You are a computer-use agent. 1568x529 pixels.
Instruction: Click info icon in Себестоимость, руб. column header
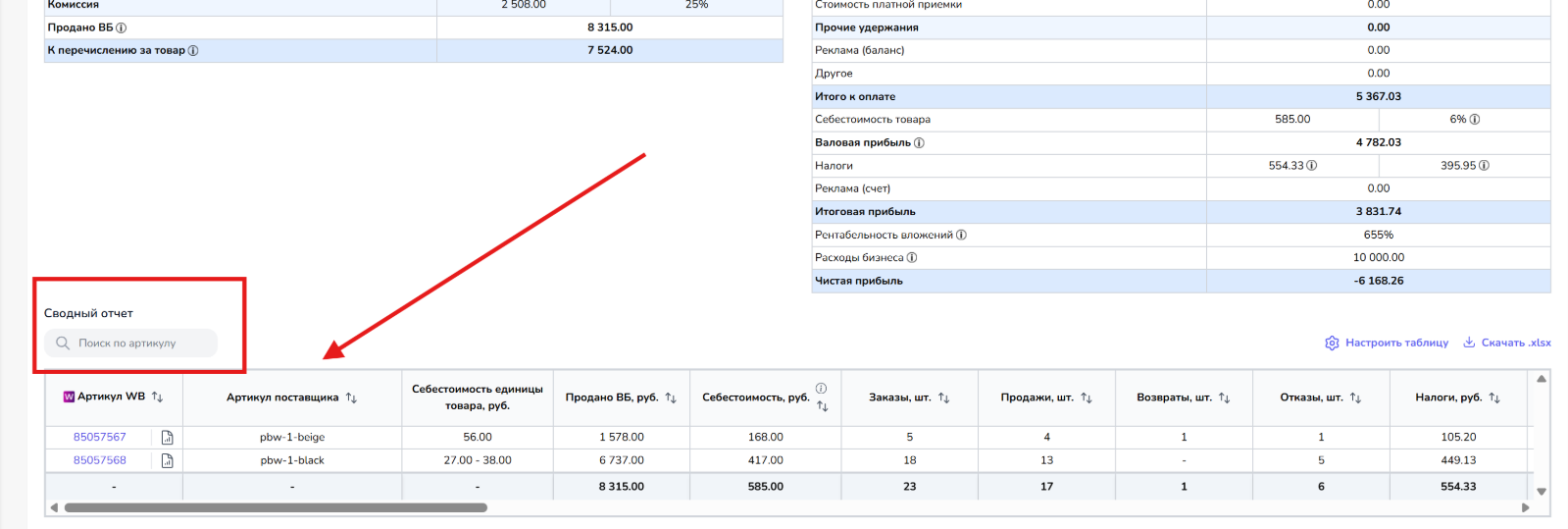pyautogui.click(x=821, y=389)
